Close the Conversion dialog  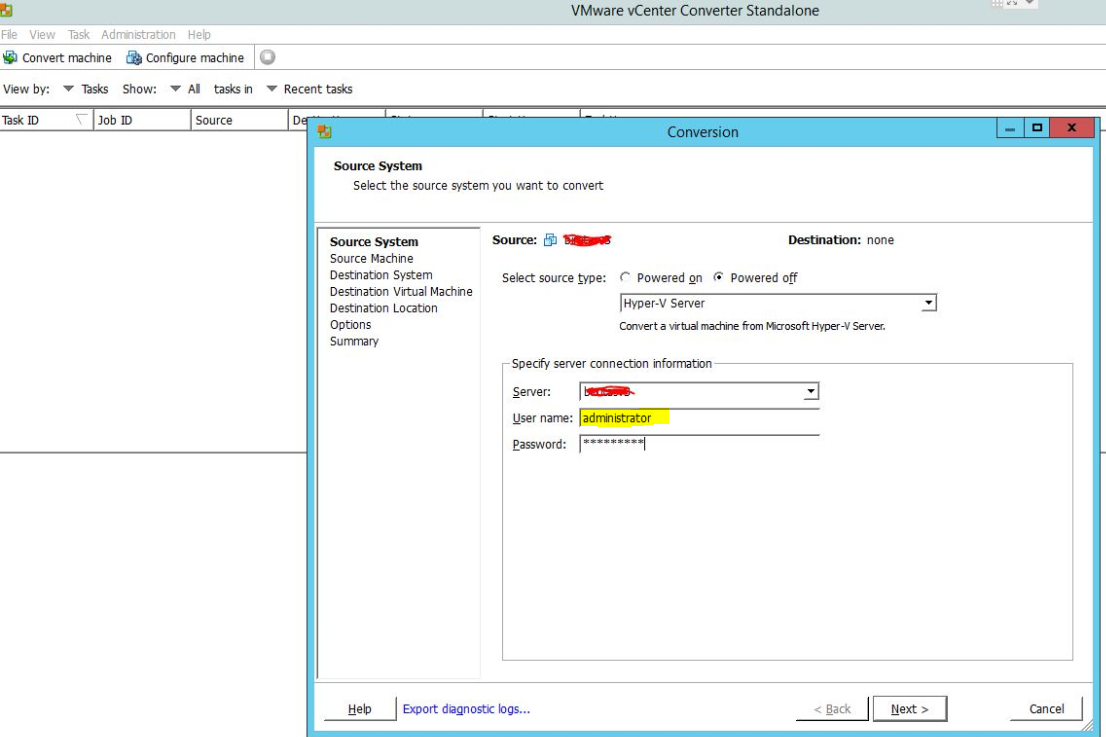point(1071,128)
